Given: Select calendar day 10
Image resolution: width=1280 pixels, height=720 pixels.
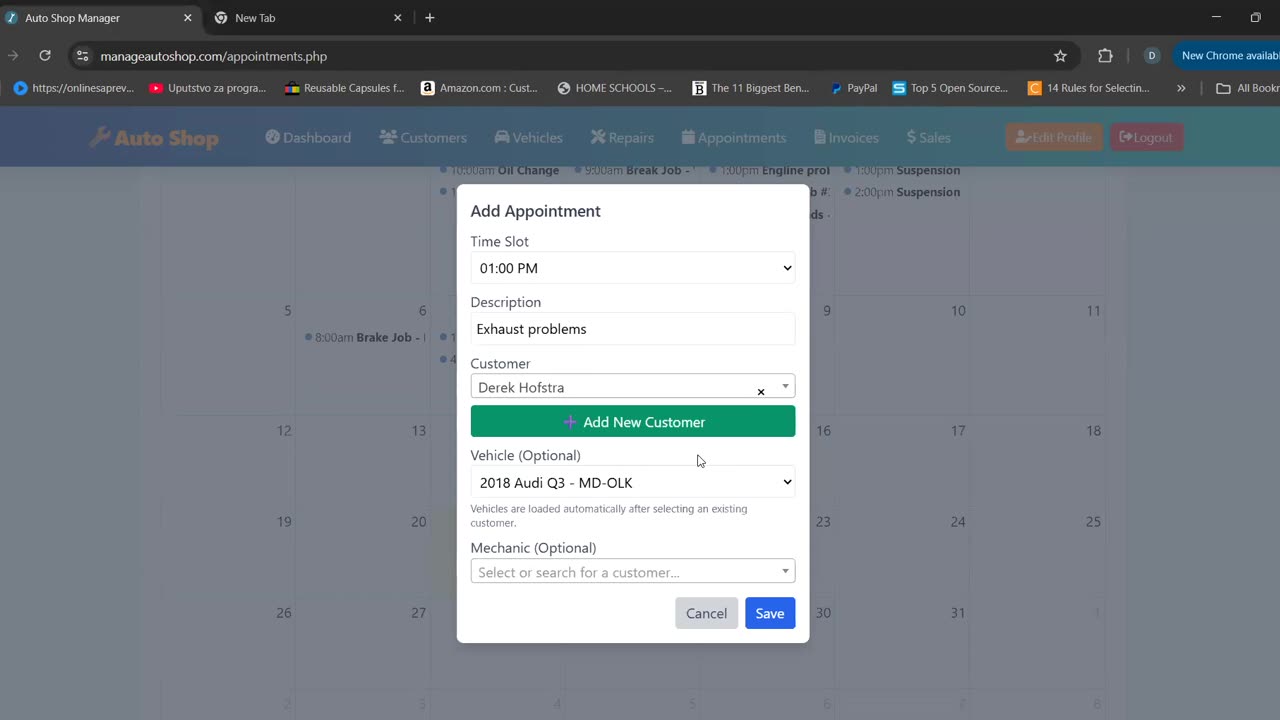Looking at the screenshot, I should point(958,311).
